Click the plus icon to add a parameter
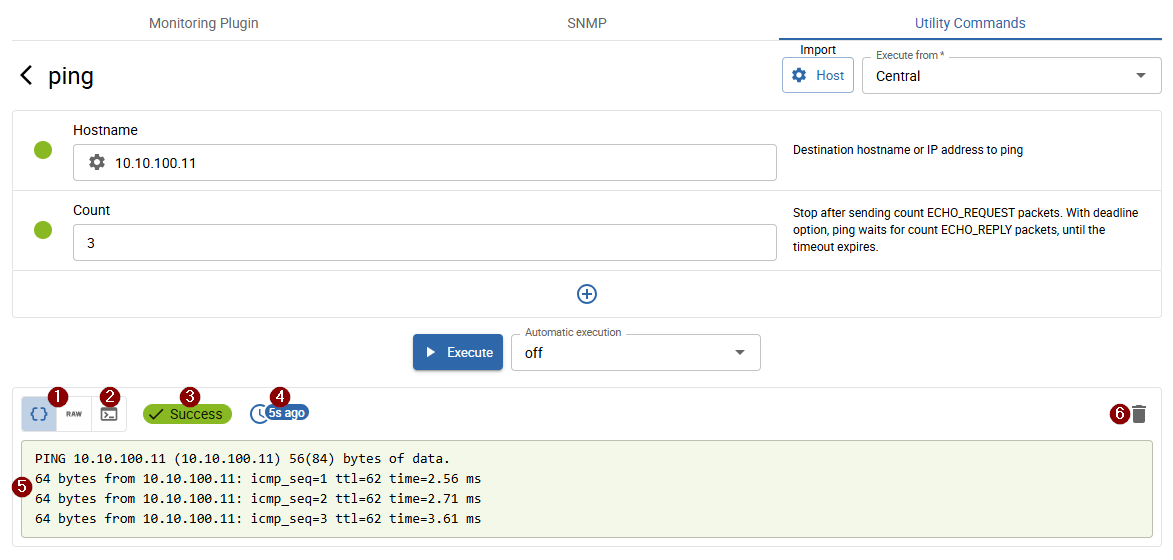This screenshot has width=1173, height=560. [x=587, y=294]
